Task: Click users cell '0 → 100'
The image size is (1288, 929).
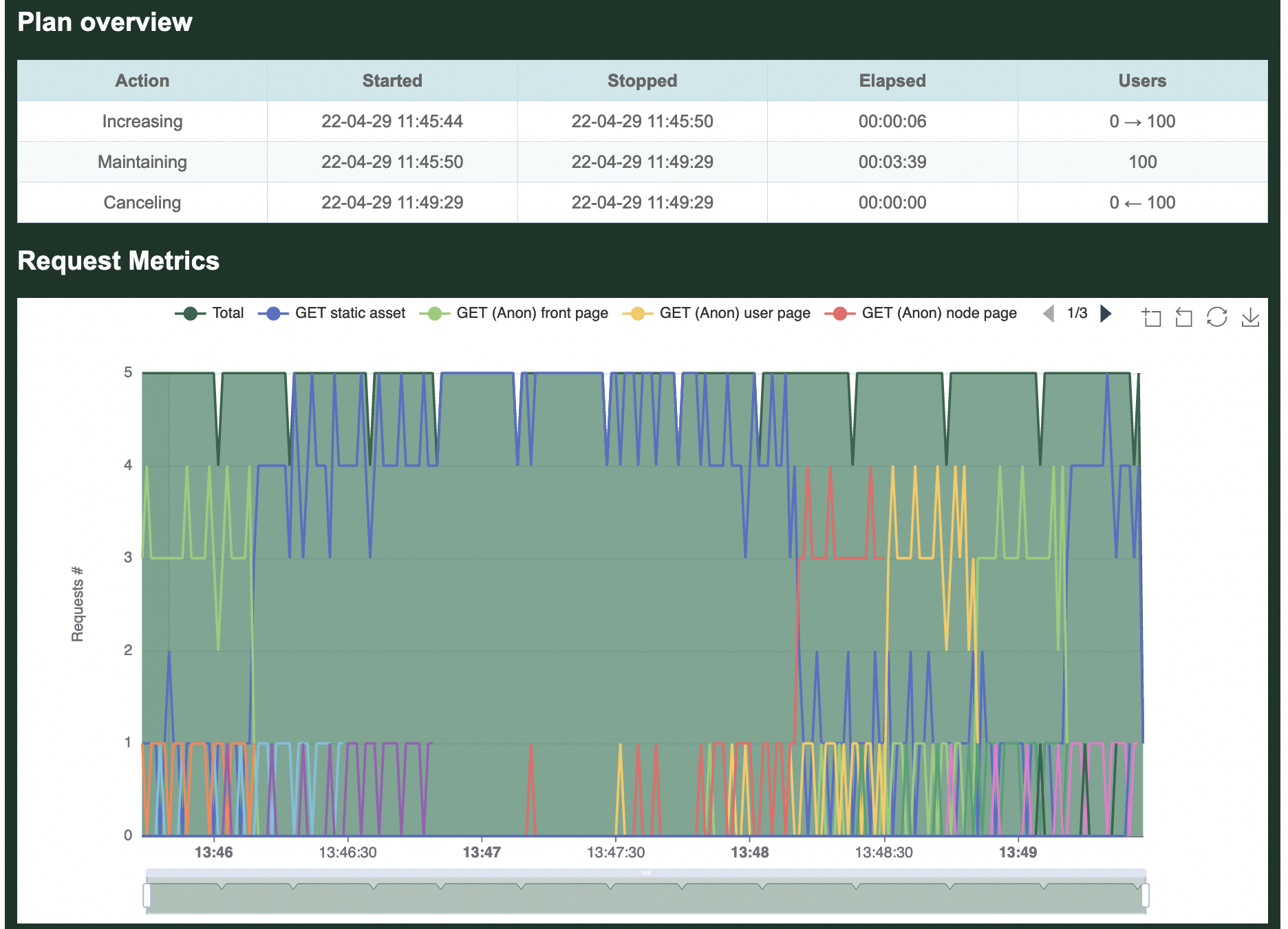Action: [1143, 121]
